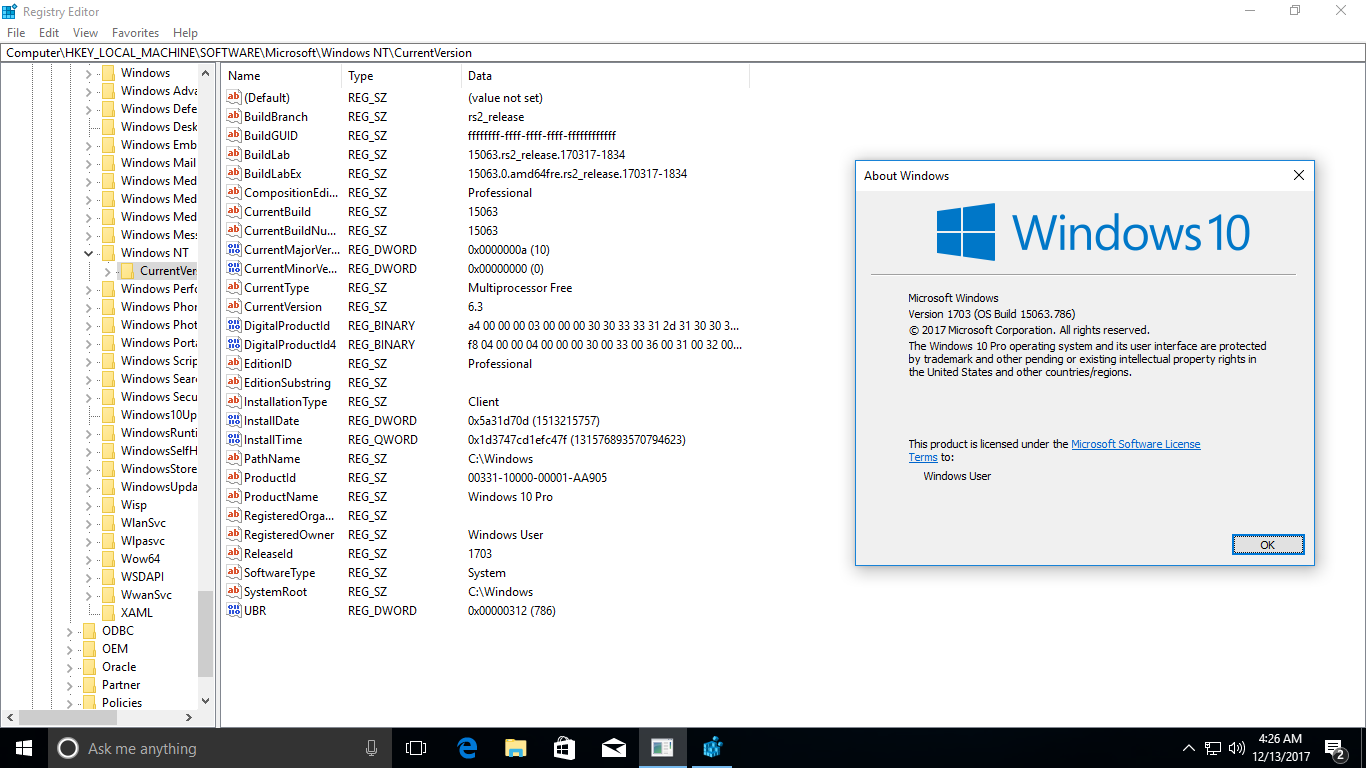This screenshot has height=768, width=1366.
Task: Select the CurrentBuild value name
Action: pyautogui.click(x=277, y=212)
